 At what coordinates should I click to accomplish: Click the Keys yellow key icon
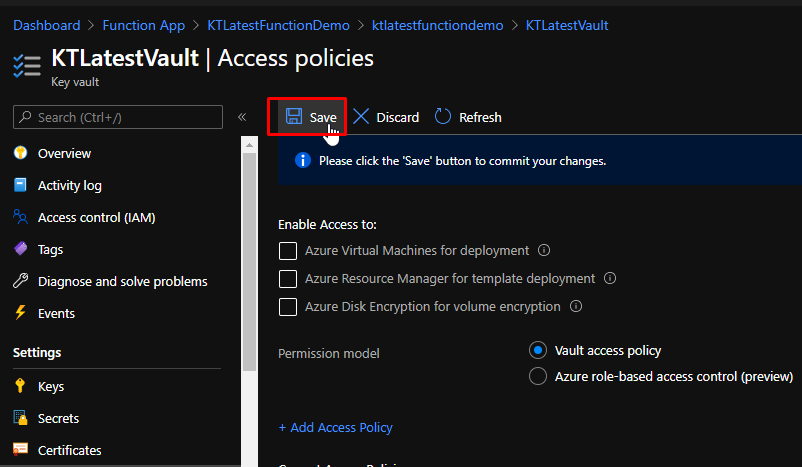pos(20,386)
